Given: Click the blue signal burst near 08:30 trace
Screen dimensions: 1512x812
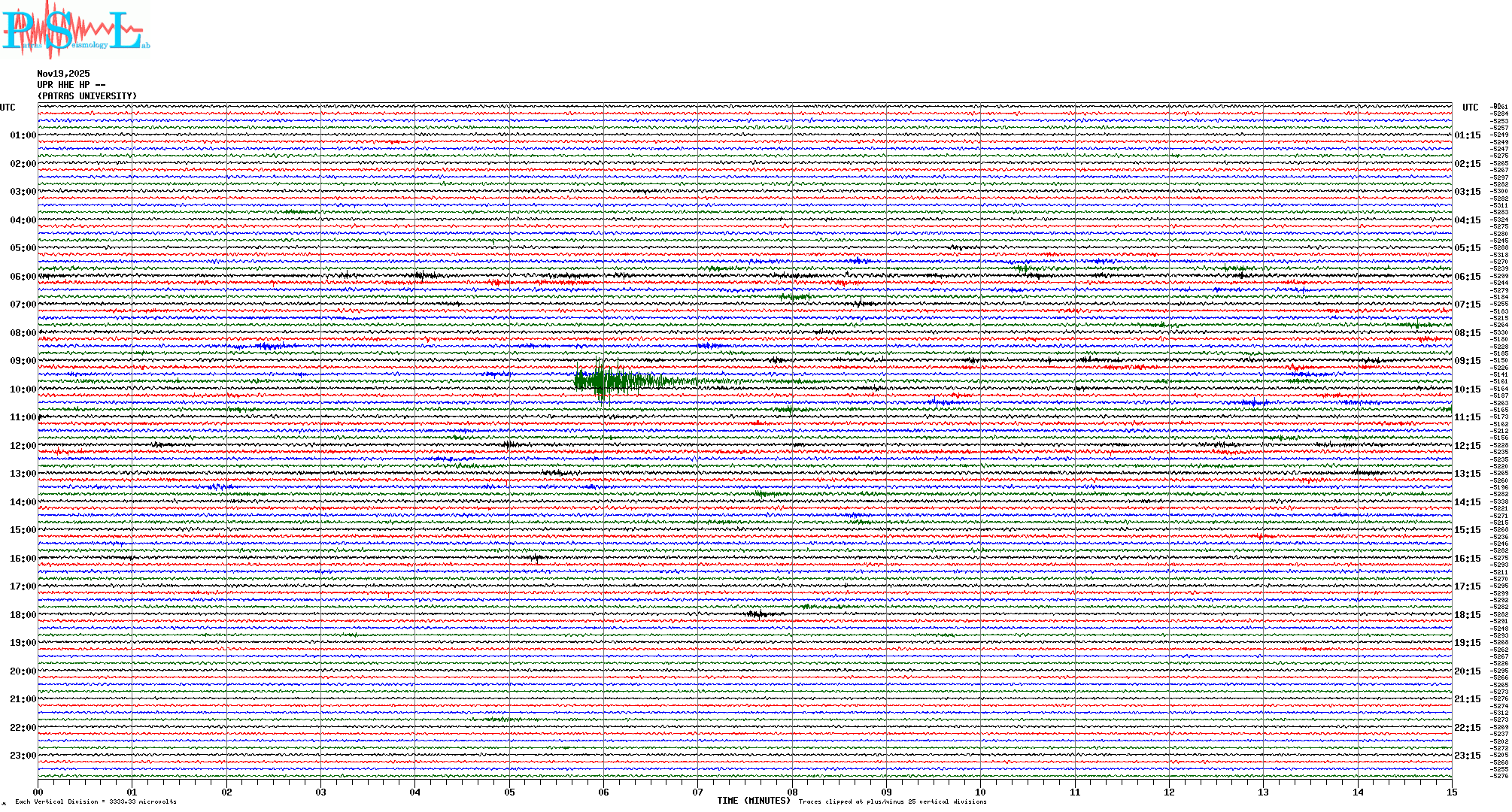Looking at the screenshot, I should 267,347.
